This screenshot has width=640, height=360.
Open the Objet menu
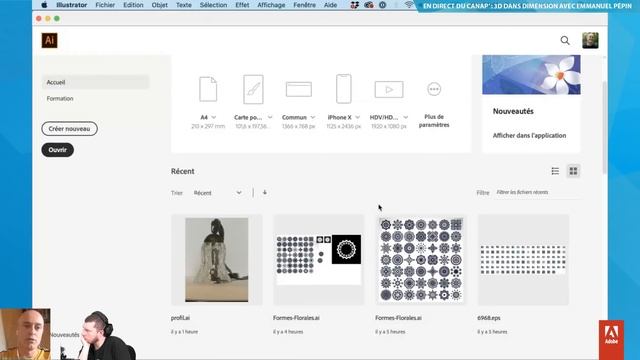pos(159,5)
